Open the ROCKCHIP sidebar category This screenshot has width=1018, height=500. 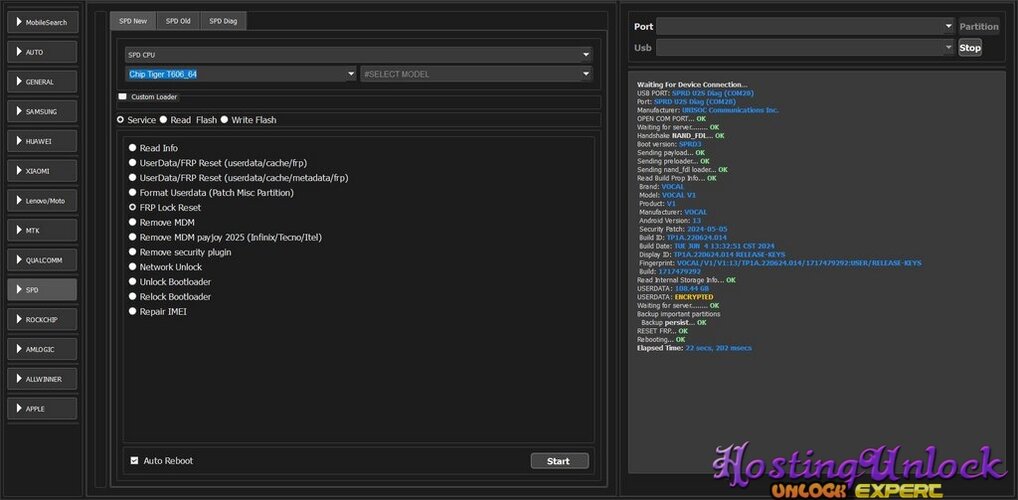pos(42,319)
